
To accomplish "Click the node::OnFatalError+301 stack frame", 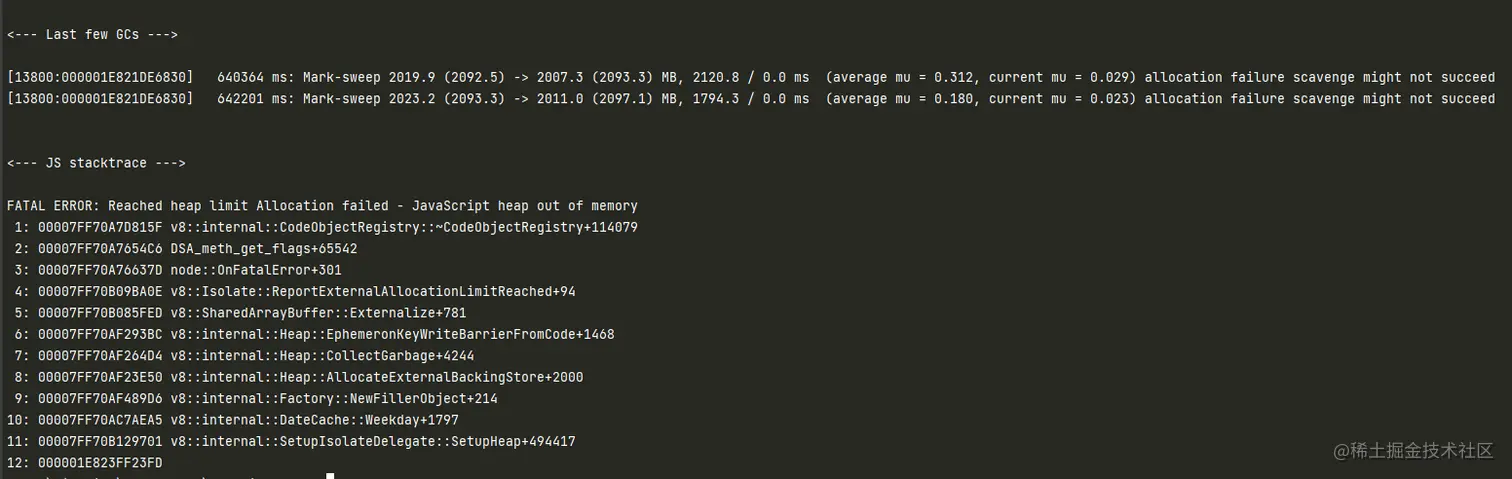I will tap(256, 270).
